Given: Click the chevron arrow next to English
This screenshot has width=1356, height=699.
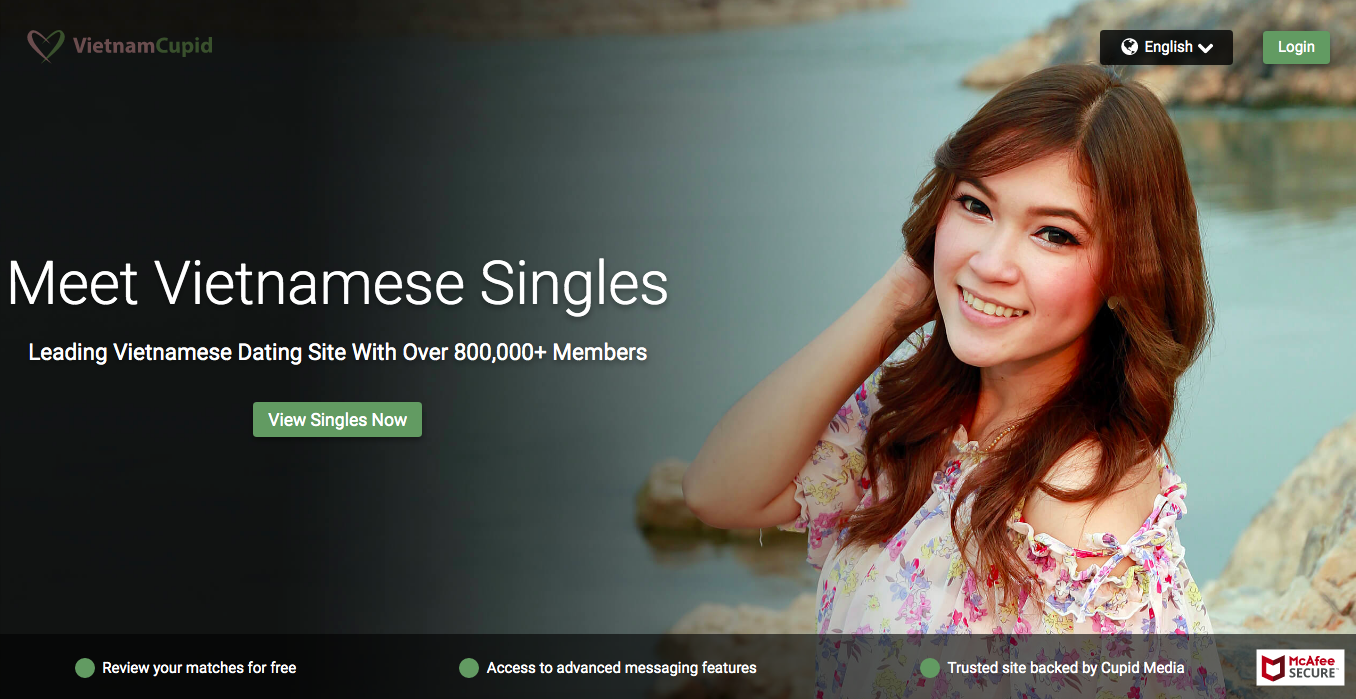Looking at the screenshot, I should pos(1205,48).
